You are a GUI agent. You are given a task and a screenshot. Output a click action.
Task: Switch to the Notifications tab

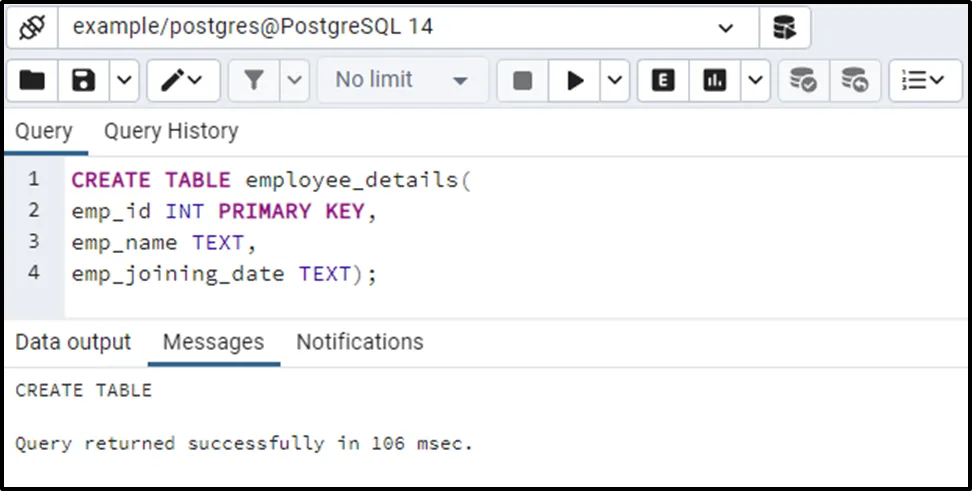[359, 342]
